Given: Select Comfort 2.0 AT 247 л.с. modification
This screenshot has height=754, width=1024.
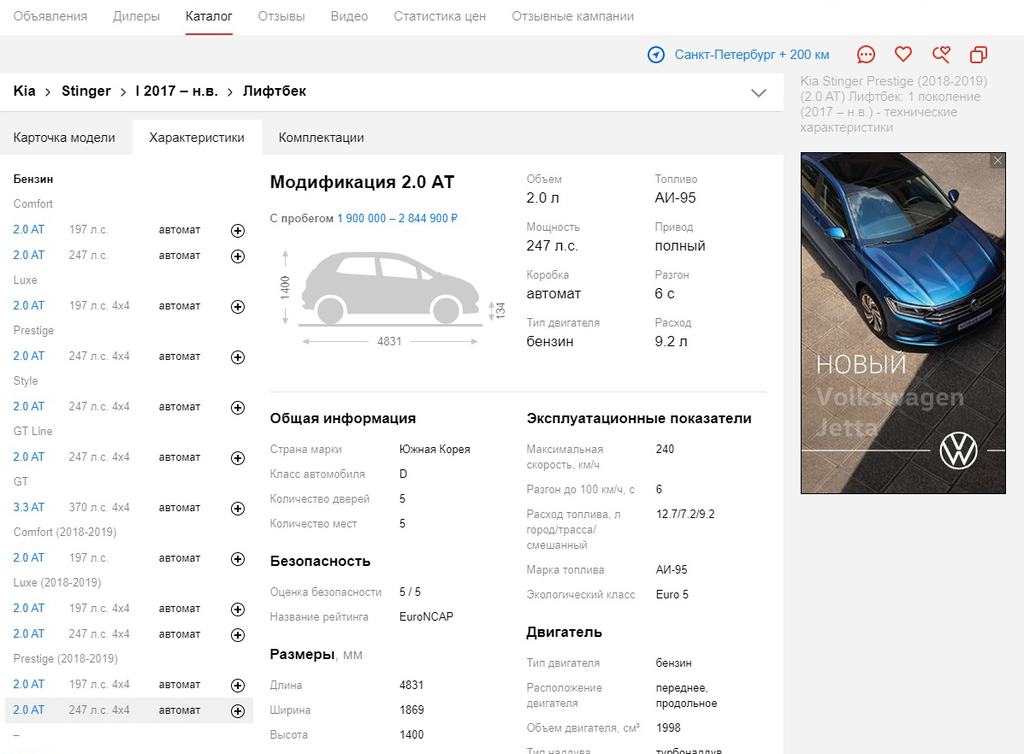Looking at the screenshot, I should 29,255.
